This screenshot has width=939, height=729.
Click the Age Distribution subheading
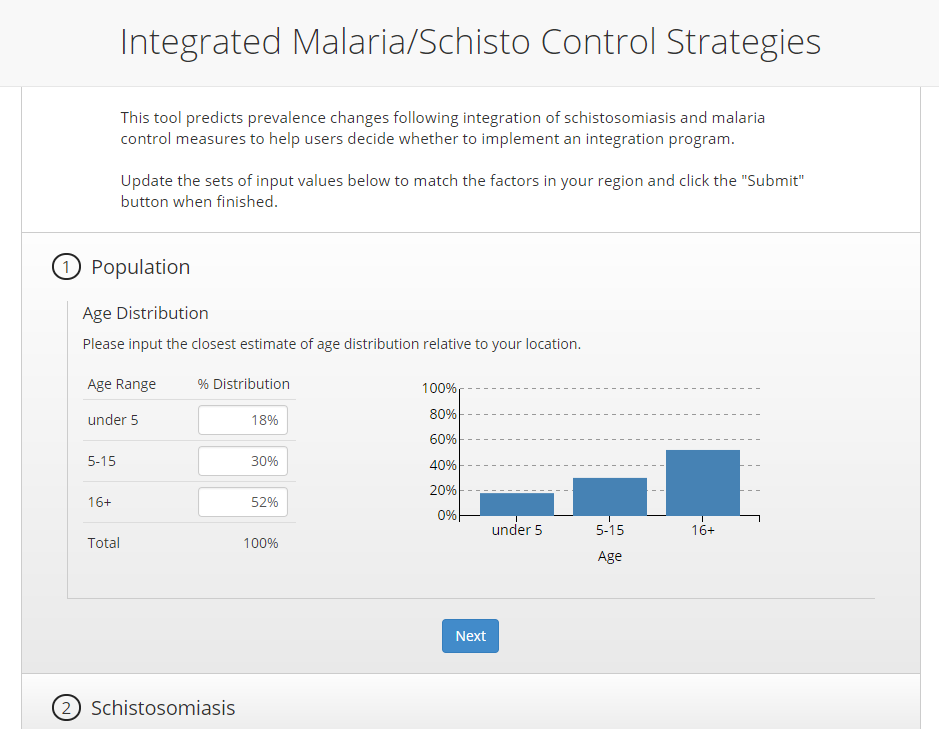145,313
